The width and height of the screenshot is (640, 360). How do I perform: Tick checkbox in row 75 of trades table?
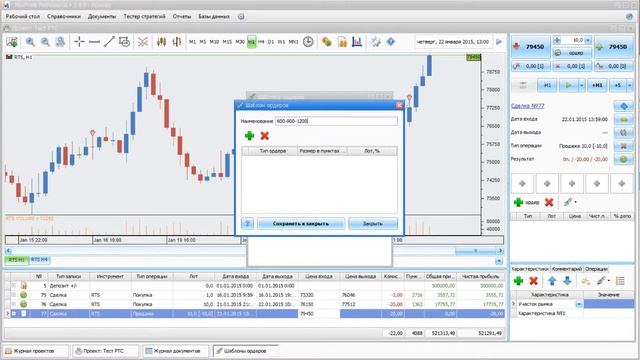pyautogui.click(x=14, y=295)
